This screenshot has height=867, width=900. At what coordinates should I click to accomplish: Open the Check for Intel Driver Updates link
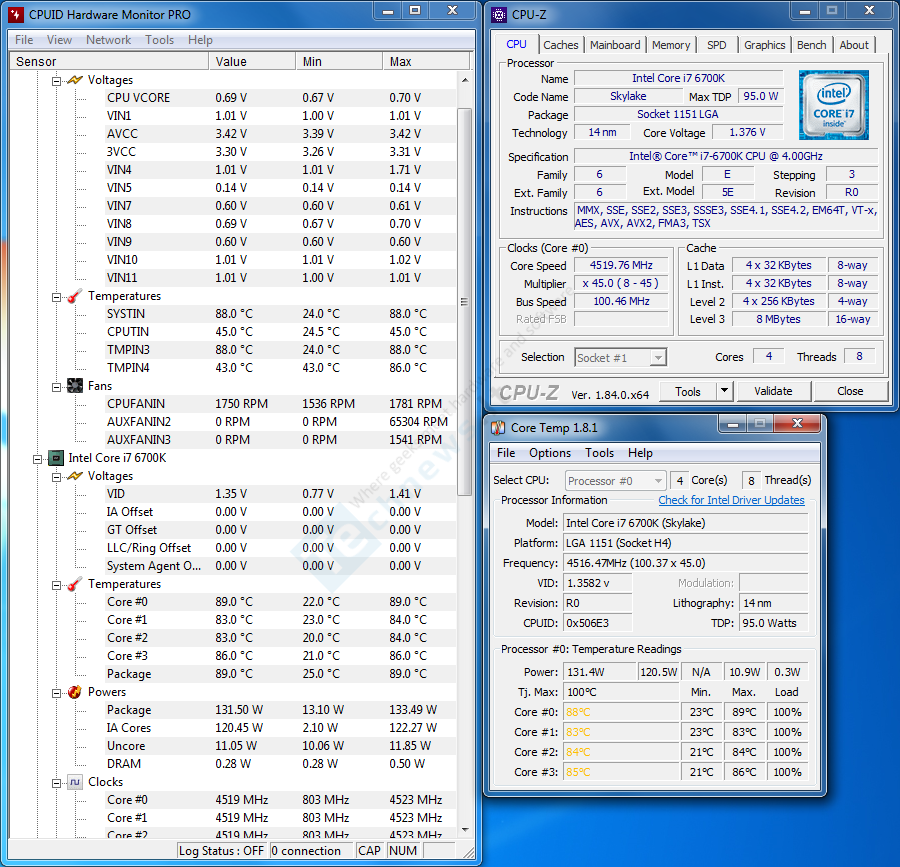click(x=731, y=500)
